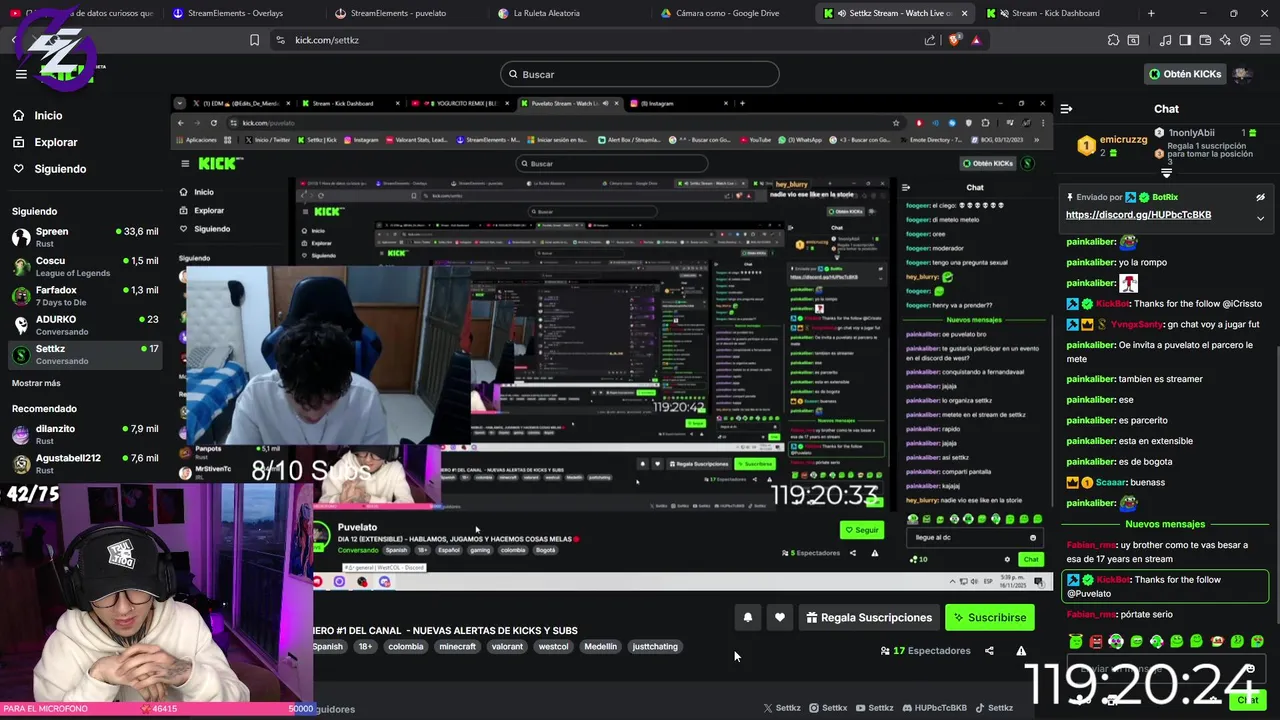Open Farfadox channel in sidebar
Image resolution: width=1280 pixels, height=720 pixels.
[84, 296]
